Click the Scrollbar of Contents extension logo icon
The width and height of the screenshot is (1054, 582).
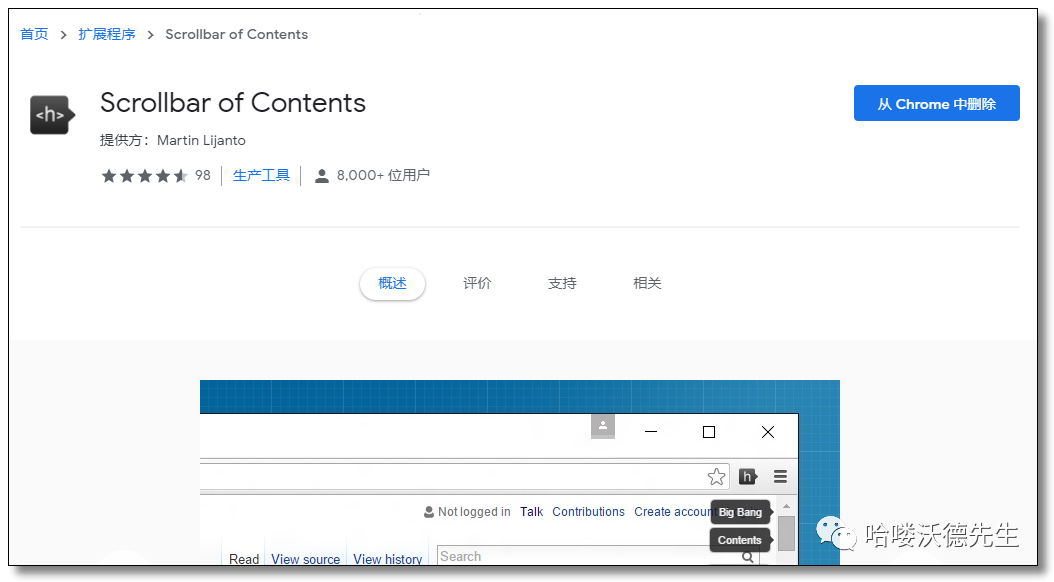point(52,115)
